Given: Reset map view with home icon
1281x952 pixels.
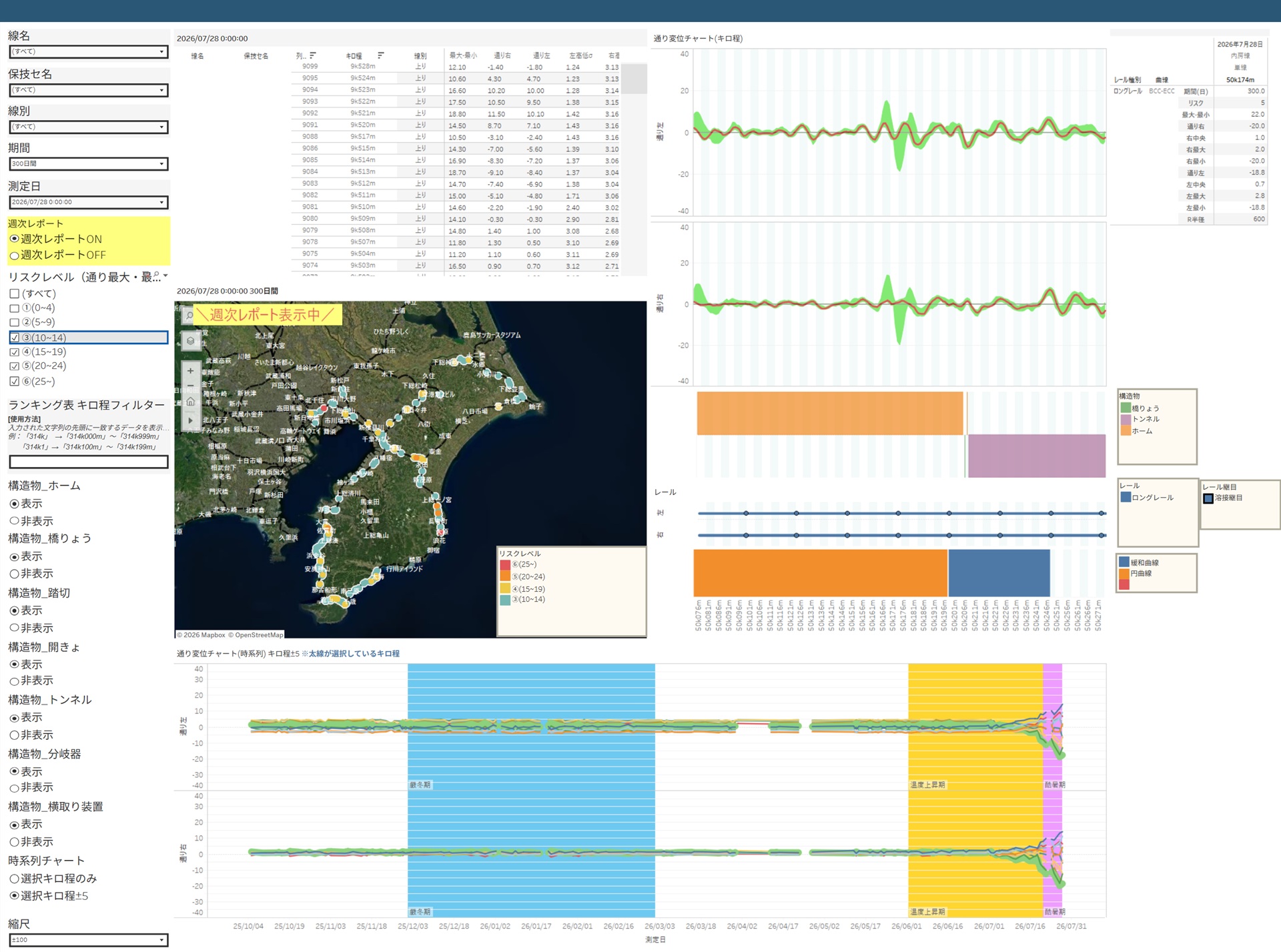Looking at the screenshot, I should coord(190,402).
